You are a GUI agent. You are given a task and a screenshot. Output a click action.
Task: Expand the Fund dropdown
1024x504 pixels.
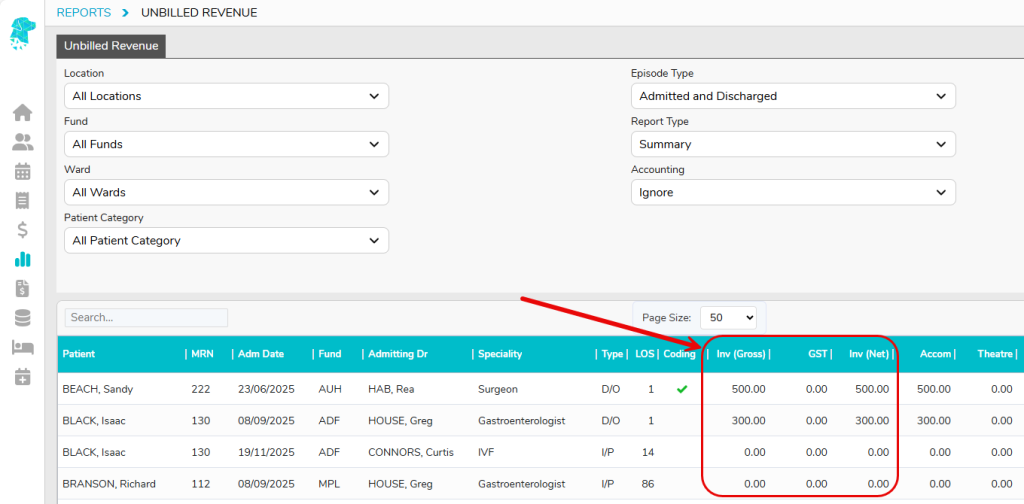click(x=226, y=144)
